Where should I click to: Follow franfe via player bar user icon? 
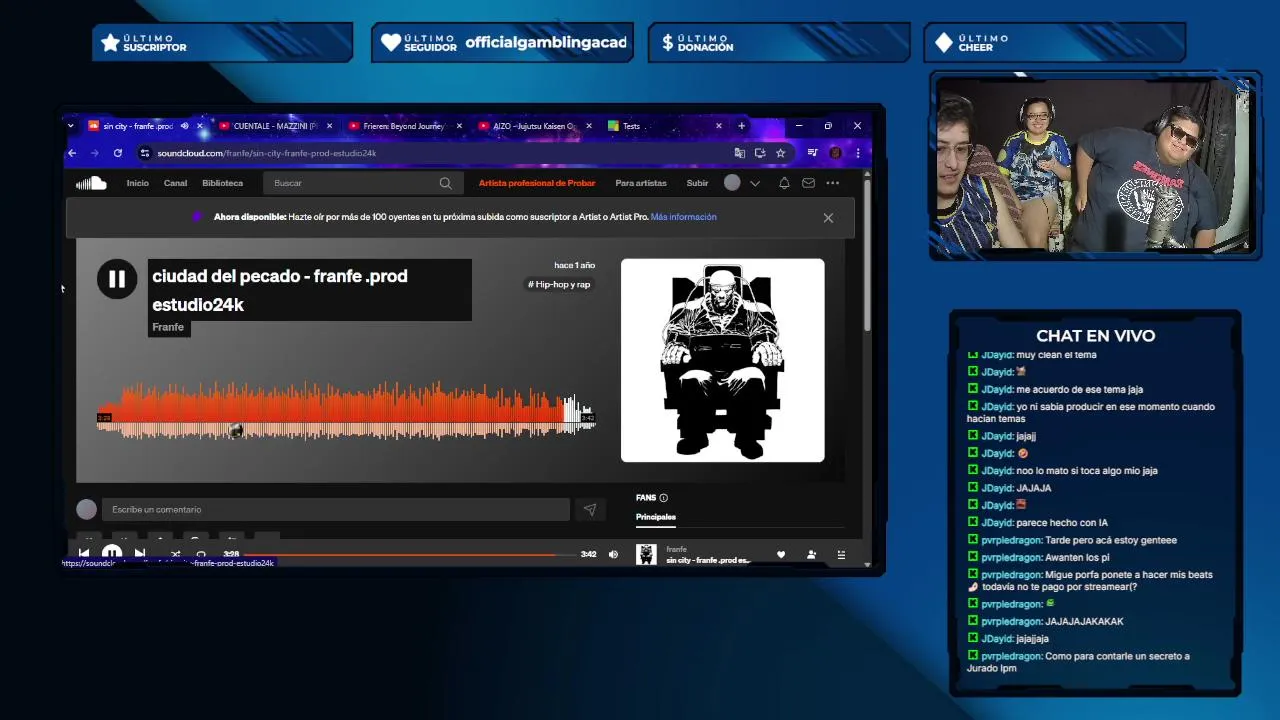tap(811, 554)
